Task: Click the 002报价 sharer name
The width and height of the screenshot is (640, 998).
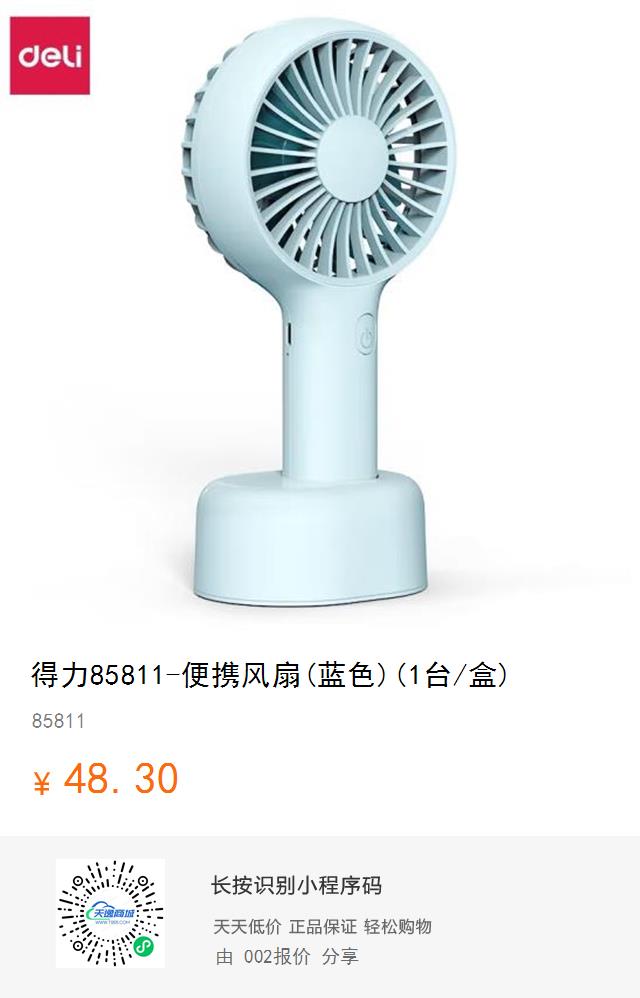Action: [277, 956]
